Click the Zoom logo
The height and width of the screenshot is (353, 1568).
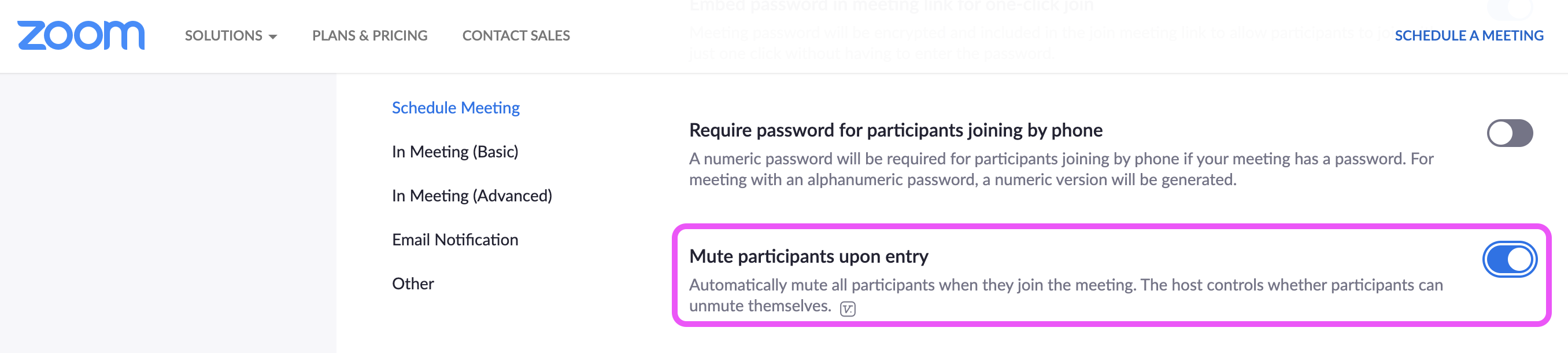coord(81,35)
